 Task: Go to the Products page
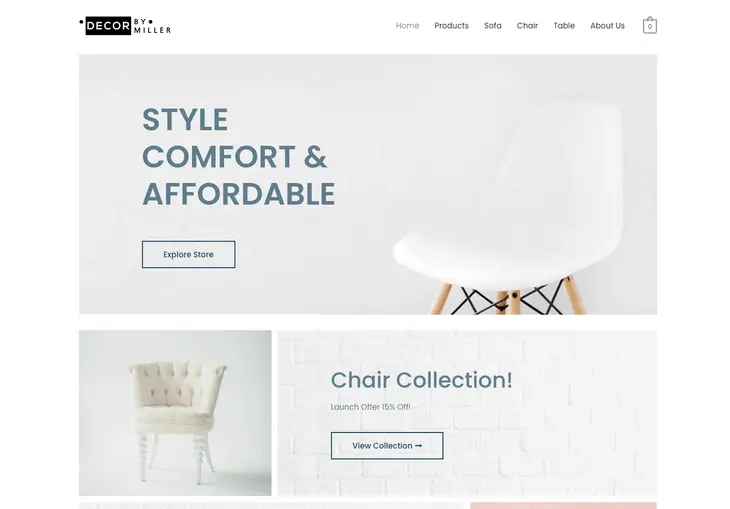click(451, 26)
